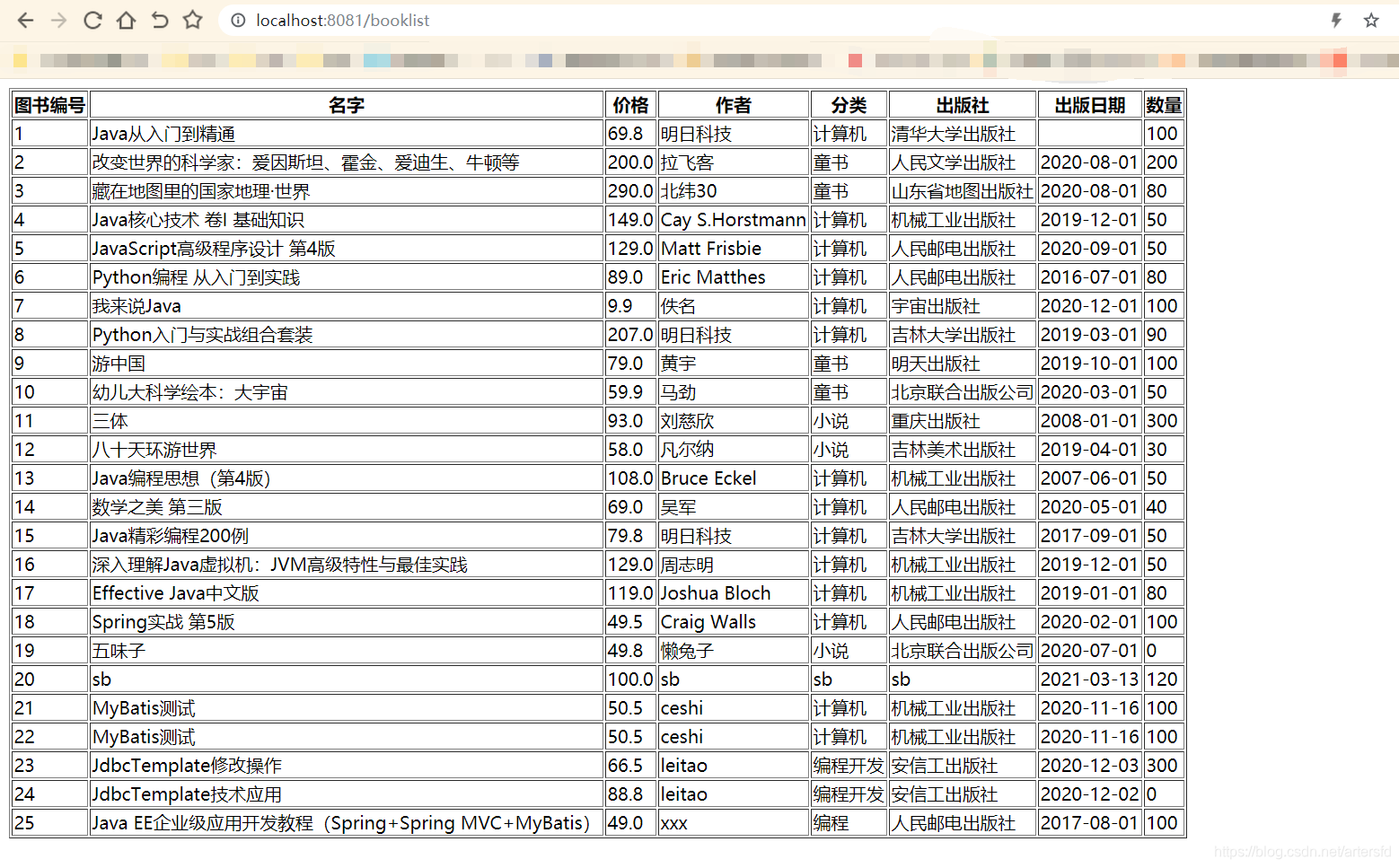Click the 作者 column header
Screen dimensions: 1399x868
(x=734, y=105)
